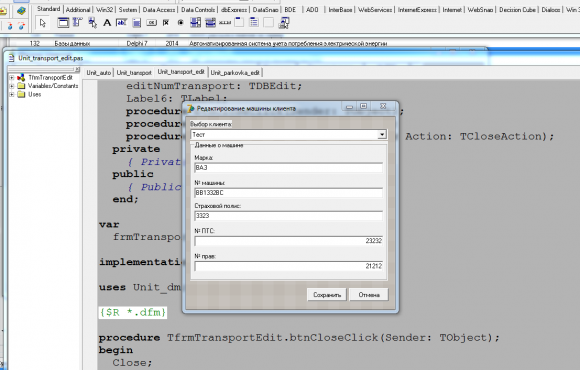This screenshot has height=370, width=580.
Task: Select the CheckBox component icon
Action: (x=166, y=23)
